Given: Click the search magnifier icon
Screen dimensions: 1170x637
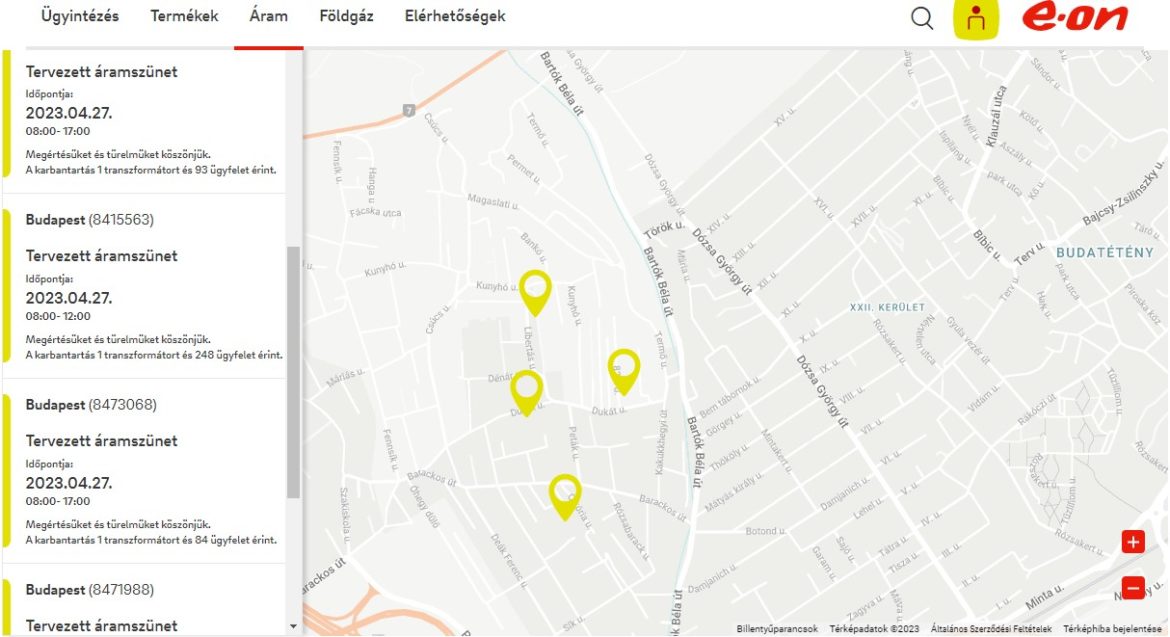Looking at the screenshot, I should click(922, 18).
